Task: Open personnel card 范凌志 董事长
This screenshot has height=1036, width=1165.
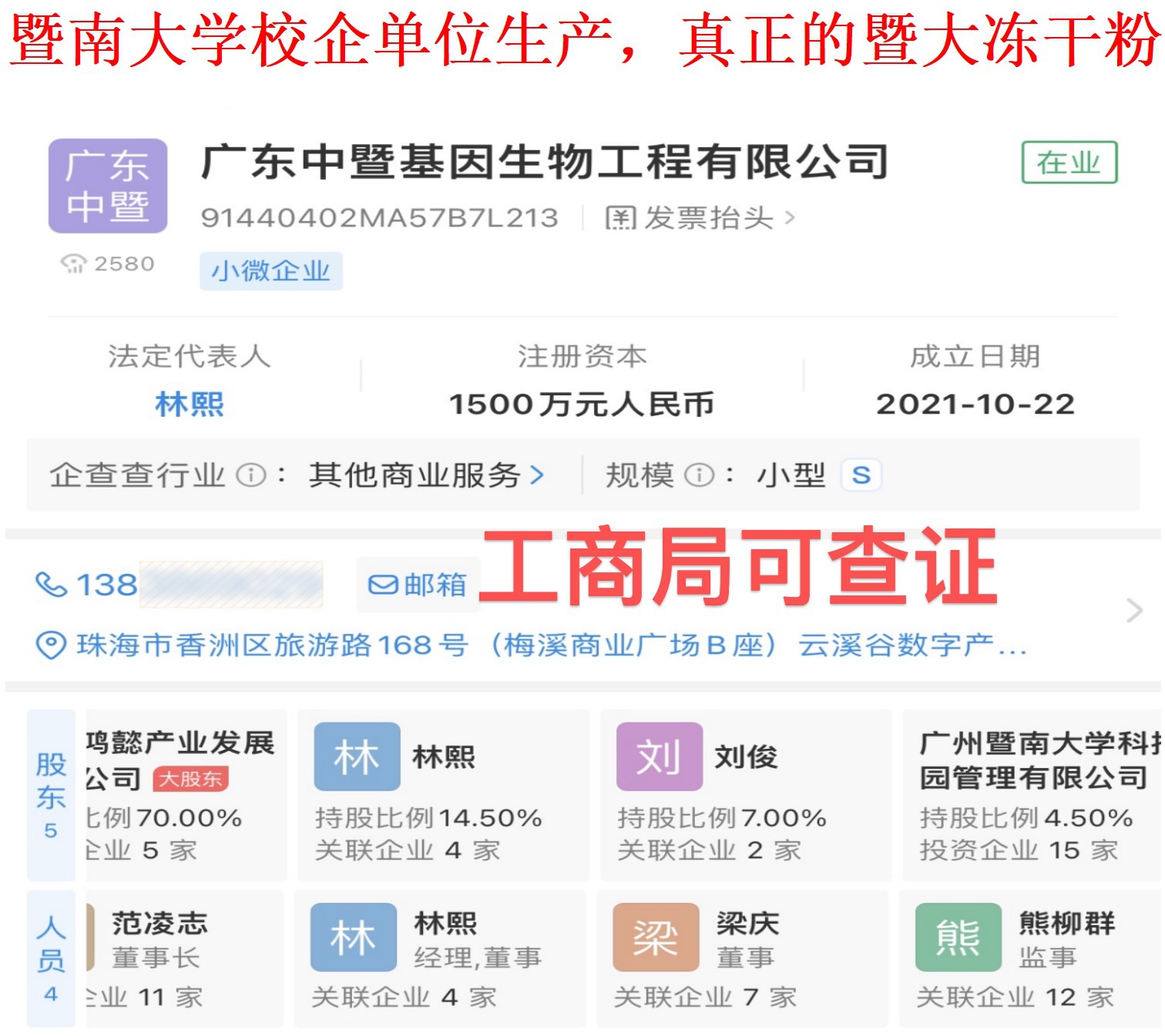Action: pyautogui.click(x=185, y=959)
